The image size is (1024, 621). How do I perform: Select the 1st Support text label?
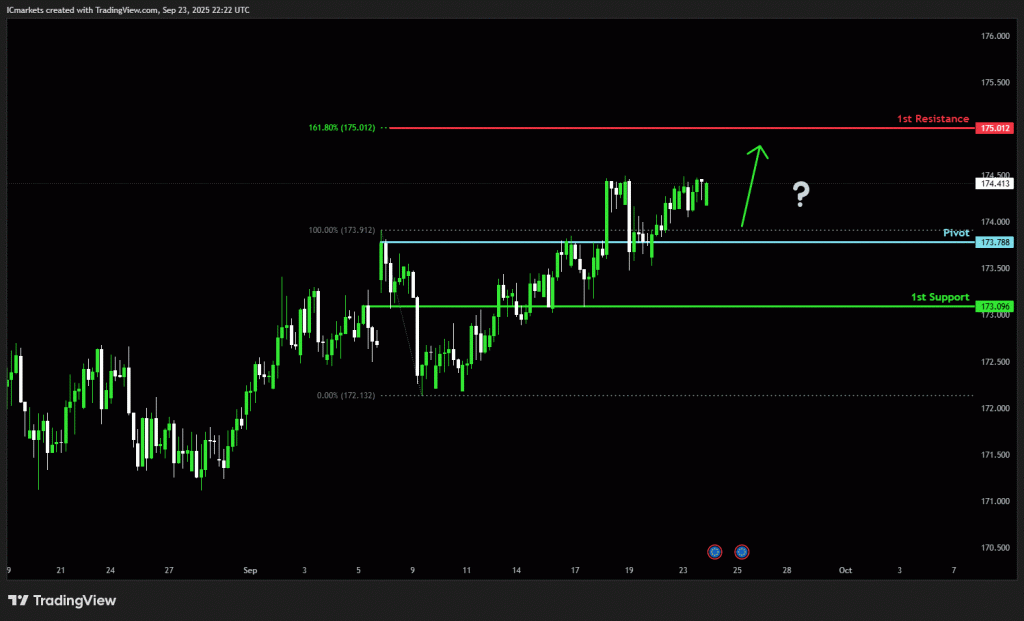(x=939, y=297)
